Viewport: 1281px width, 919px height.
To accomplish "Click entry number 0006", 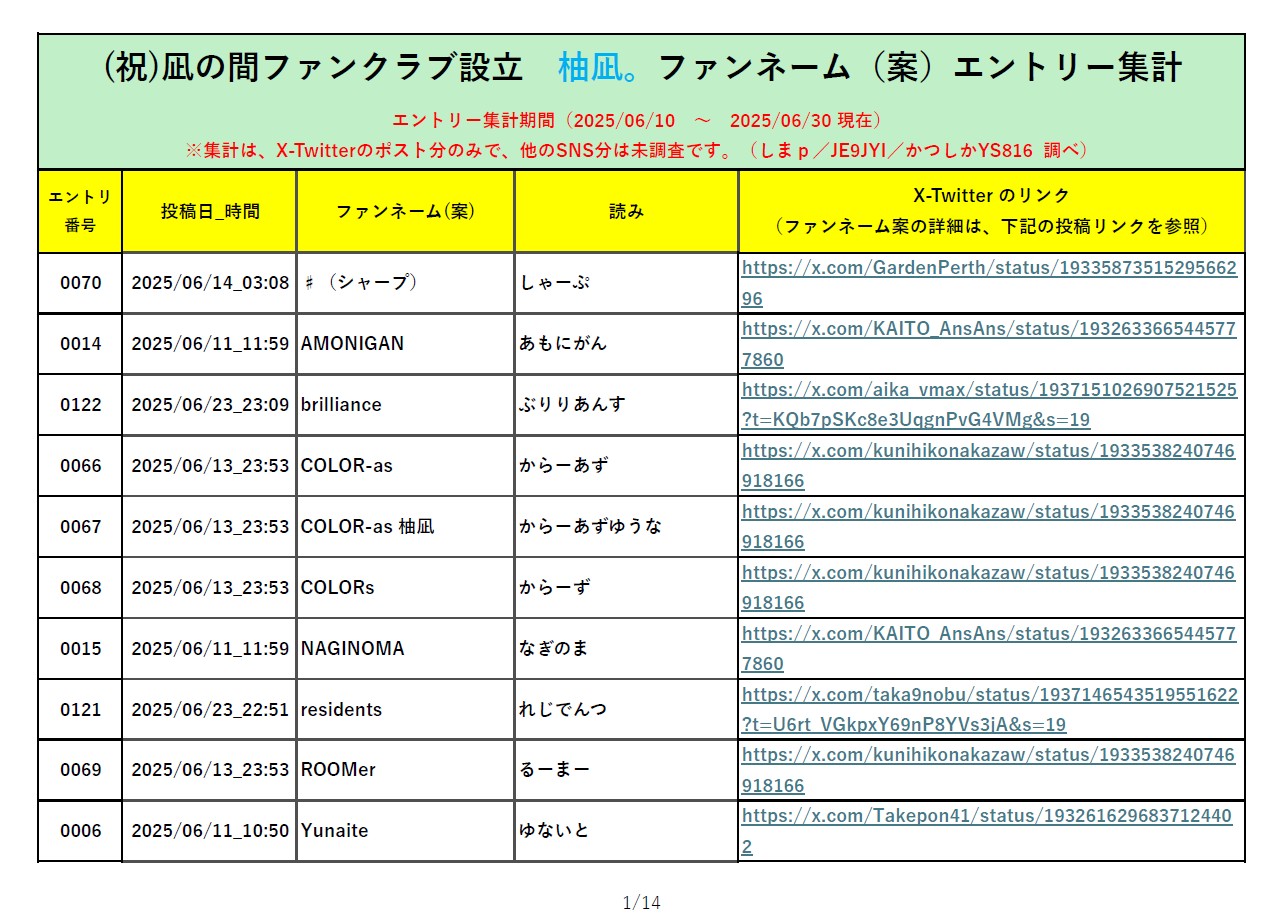I will pyautogui.click(x=81, y=832).
